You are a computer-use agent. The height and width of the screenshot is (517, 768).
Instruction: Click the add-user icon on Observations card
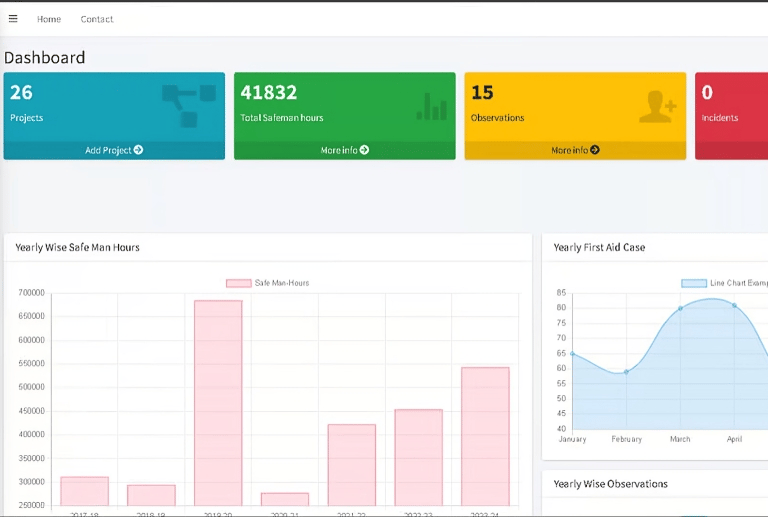tap(658, 106)
